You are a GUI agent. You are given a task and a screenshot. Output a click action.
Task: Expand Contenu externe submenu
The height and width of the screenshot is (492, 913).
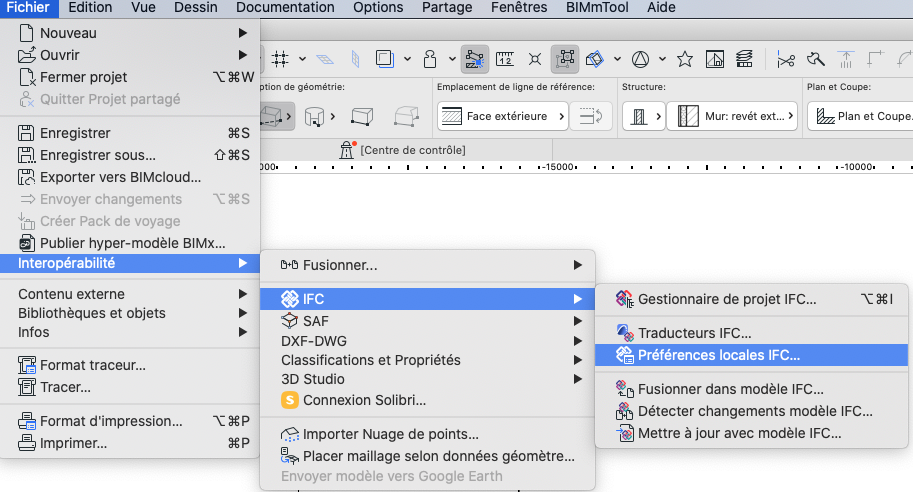click(x=130, y=294)
